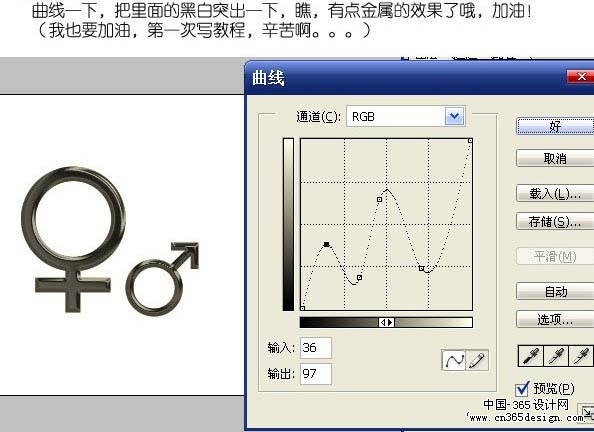Click the 好 confirm button
Image resolution: width=594 pixels, height=432 pixels.
click(x=555, y=126)
